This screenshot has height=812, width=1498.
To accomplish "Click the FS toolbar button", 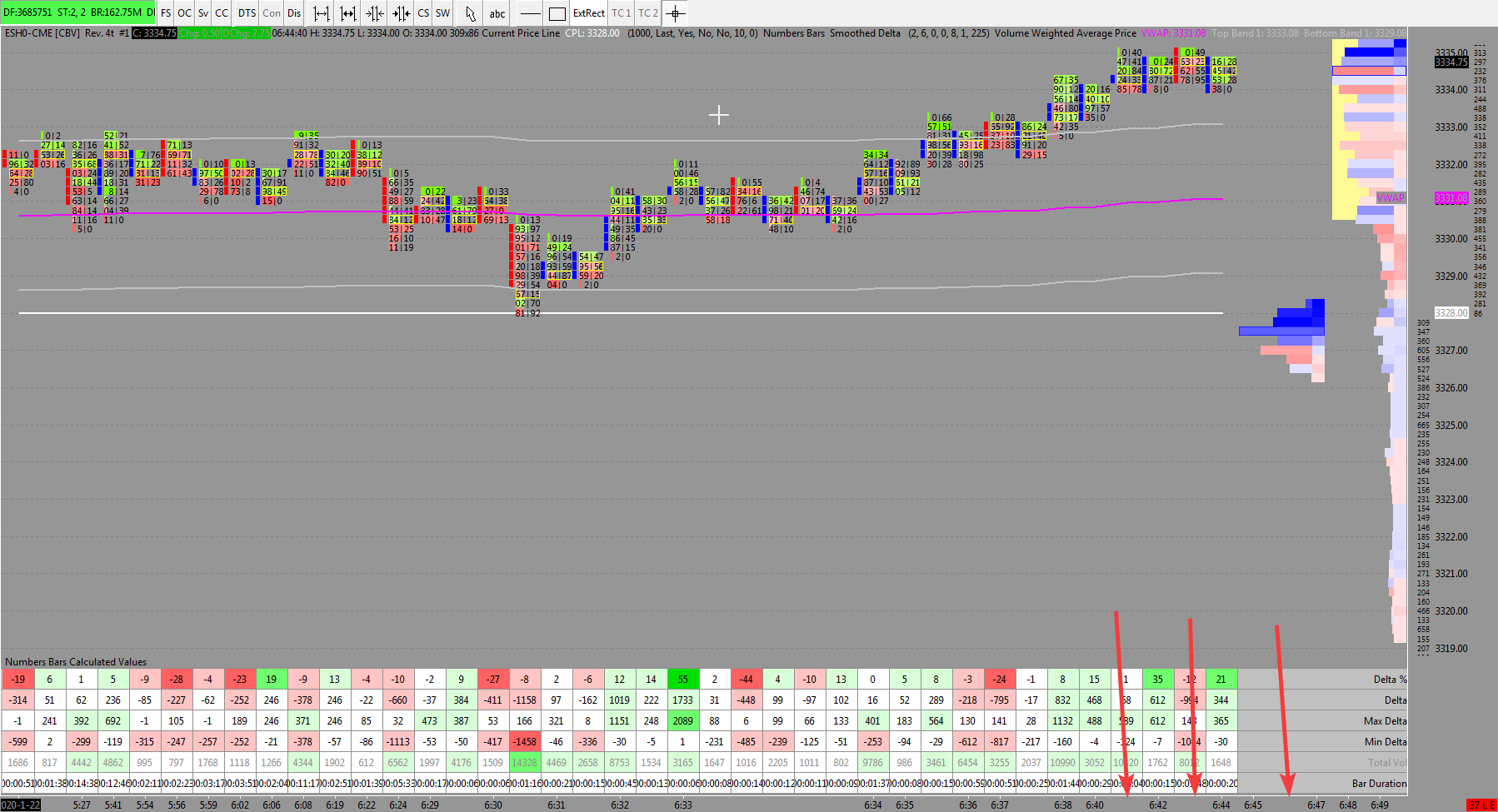I will [x=166, y=13].
